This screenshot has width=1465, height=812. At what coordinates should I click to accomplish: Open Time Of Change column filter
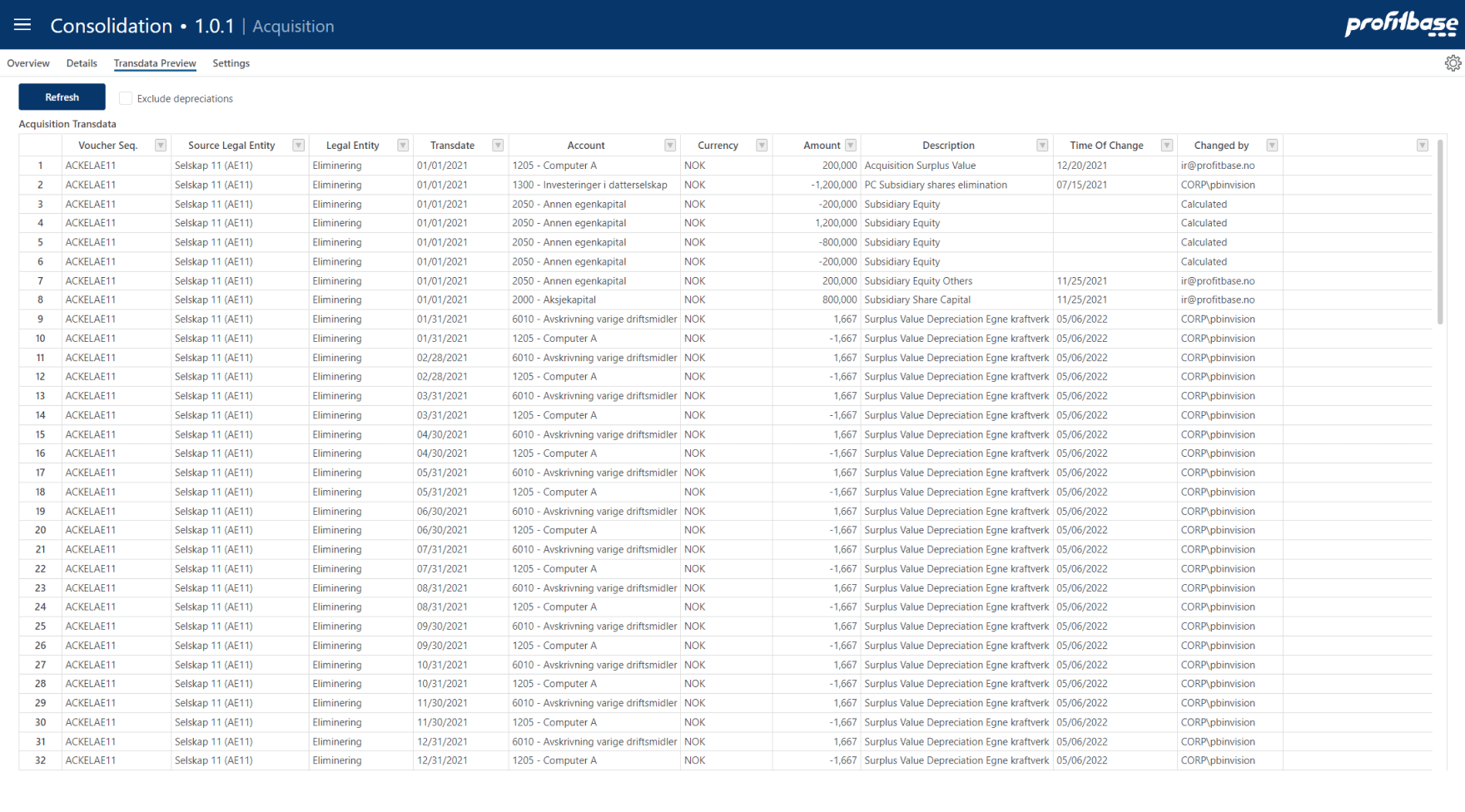pos(1167,146)
